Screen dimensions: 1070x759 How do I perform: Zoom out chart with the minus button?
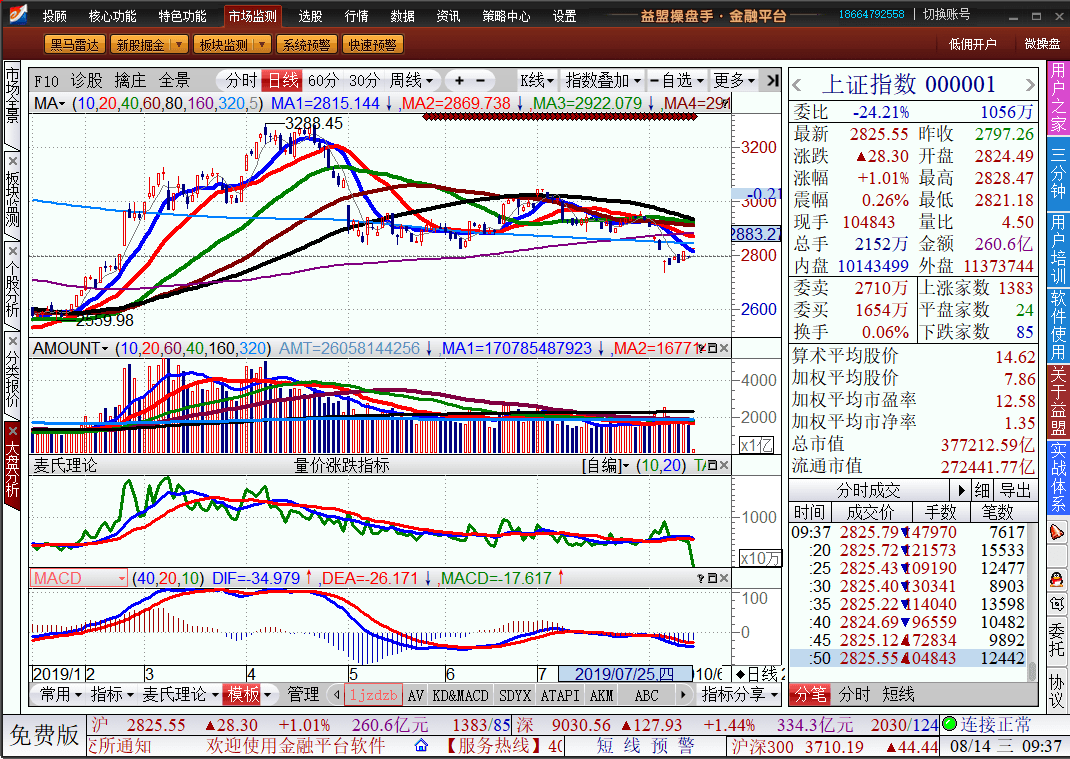tap(480, 81)
